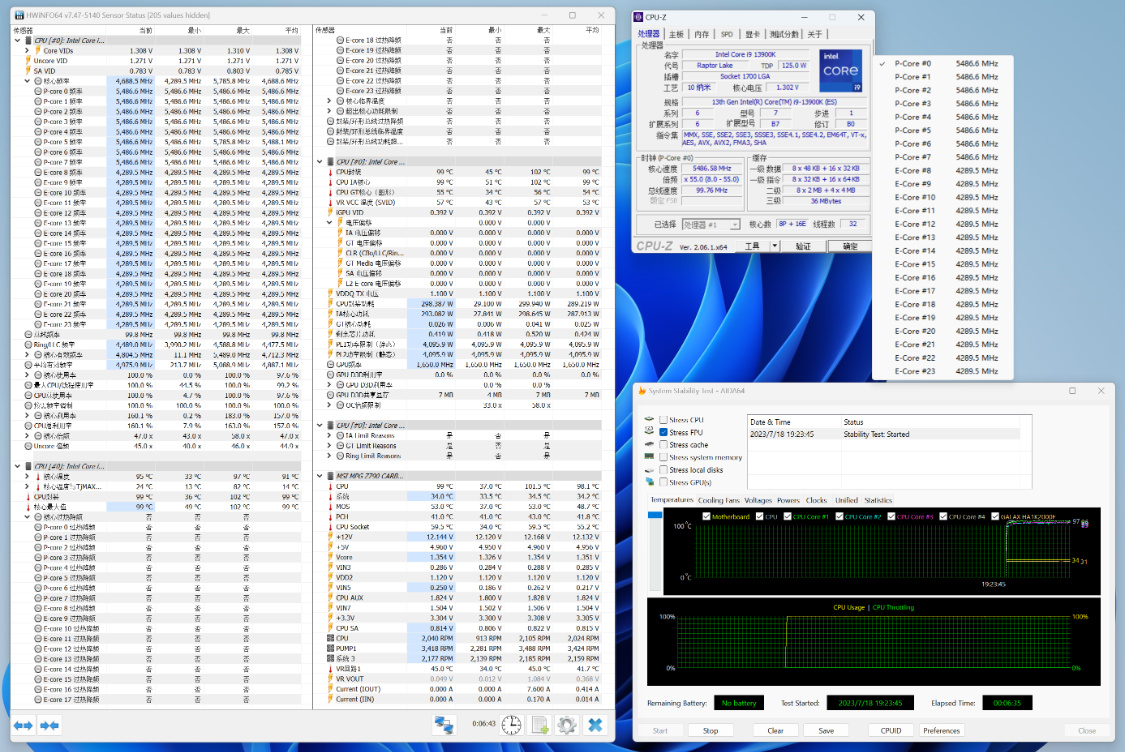The width and height of the screenshot is (1125, 752).
Task: Switch to the SPD tab in CPU-Z
Action: 727,34
